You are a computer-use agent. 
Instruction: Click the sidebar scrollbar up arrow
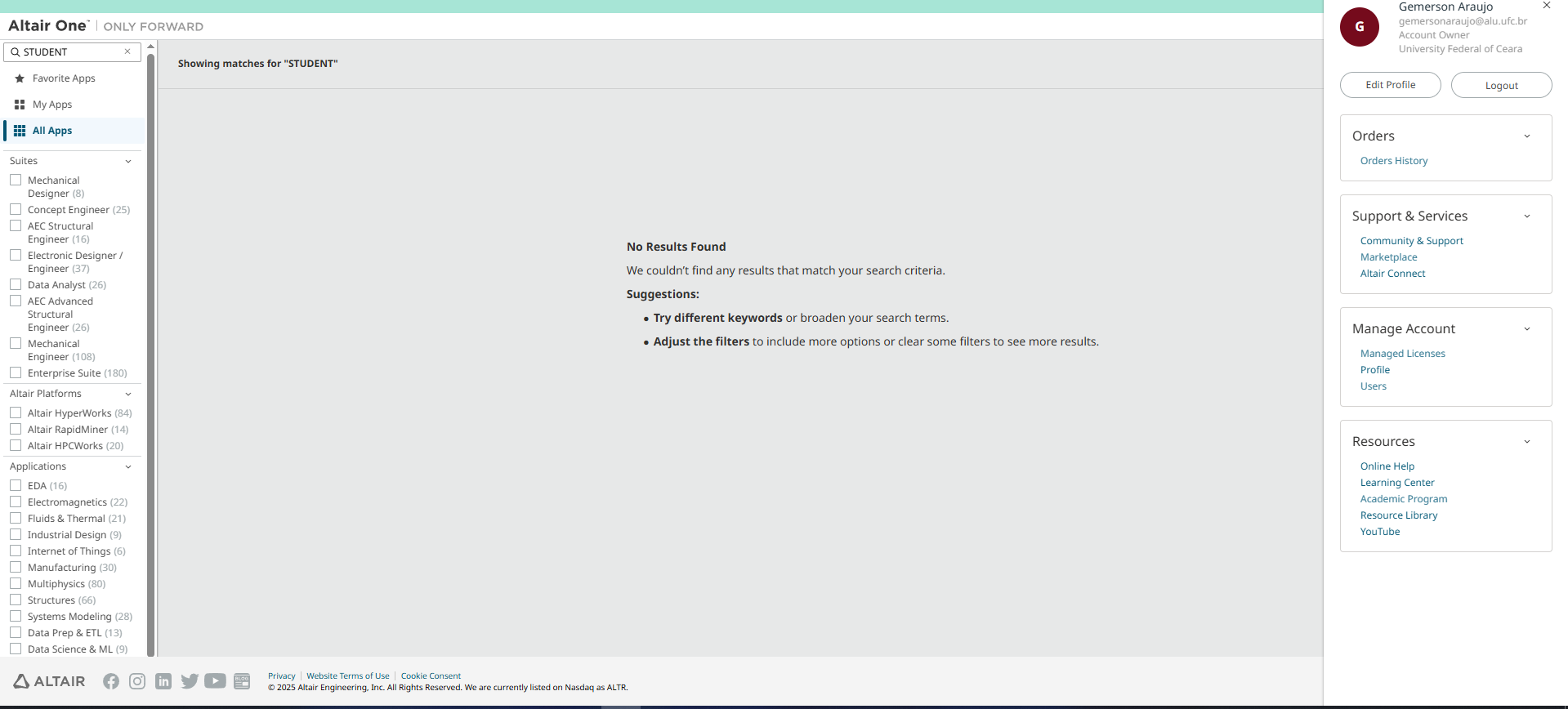(150, 46)
